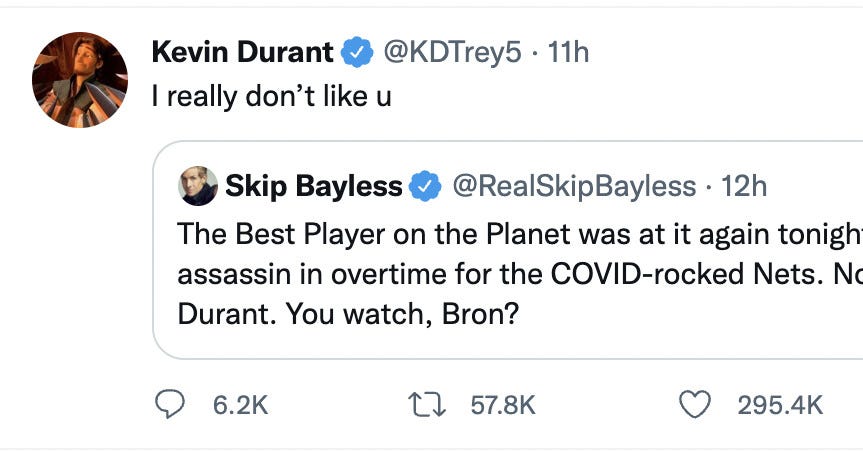Click Kevin Durant's verified badge
The image size is (863, 452).
357,51
